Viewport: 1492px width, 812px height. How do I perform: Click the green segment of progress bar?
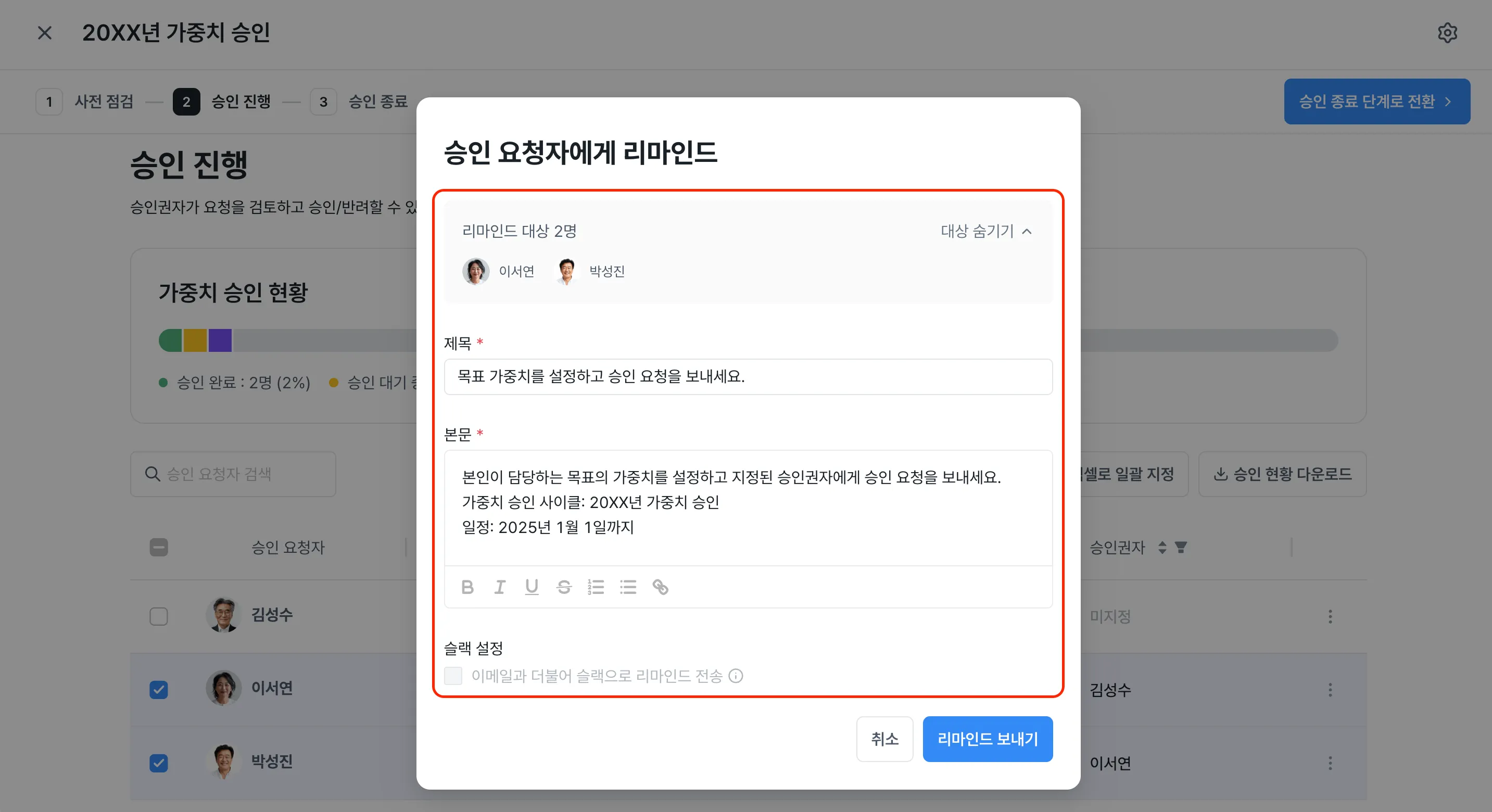pyautogui.click(x=170, y=340)
